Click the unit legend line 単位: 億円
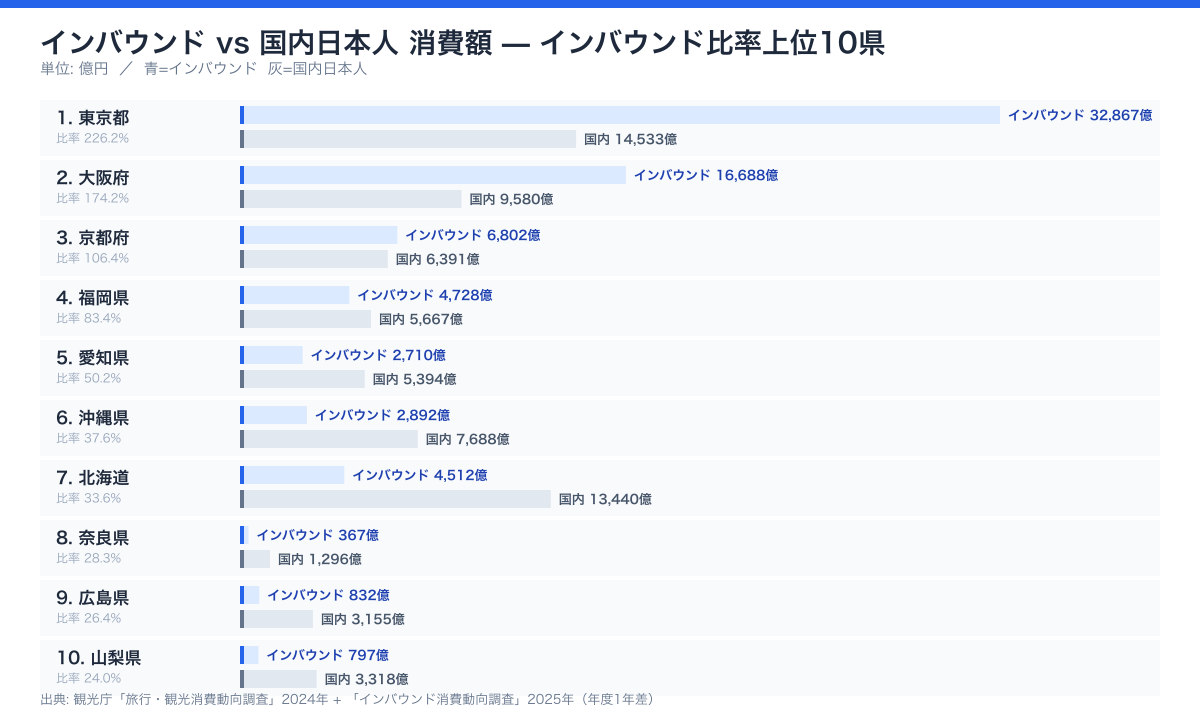 point(204,69)
